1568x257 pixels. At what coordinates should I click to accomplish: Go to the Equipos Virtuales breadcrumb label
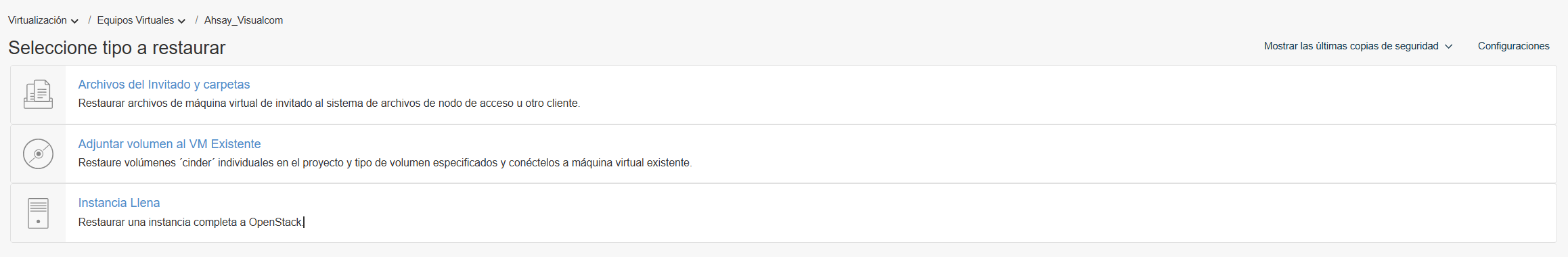135,20
